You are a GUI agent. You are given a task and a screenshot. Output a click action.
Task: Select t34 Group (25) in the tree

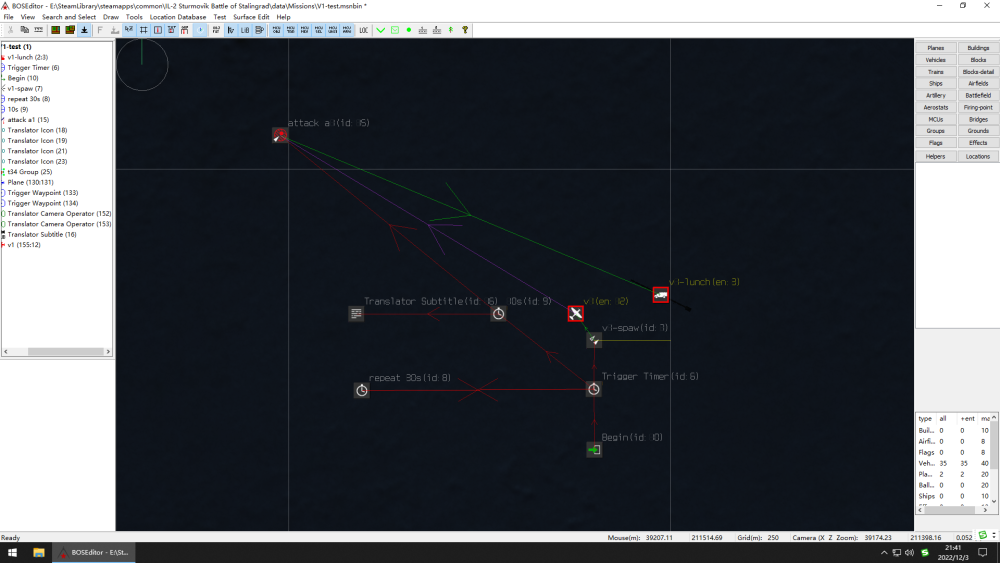click(29, 172)
